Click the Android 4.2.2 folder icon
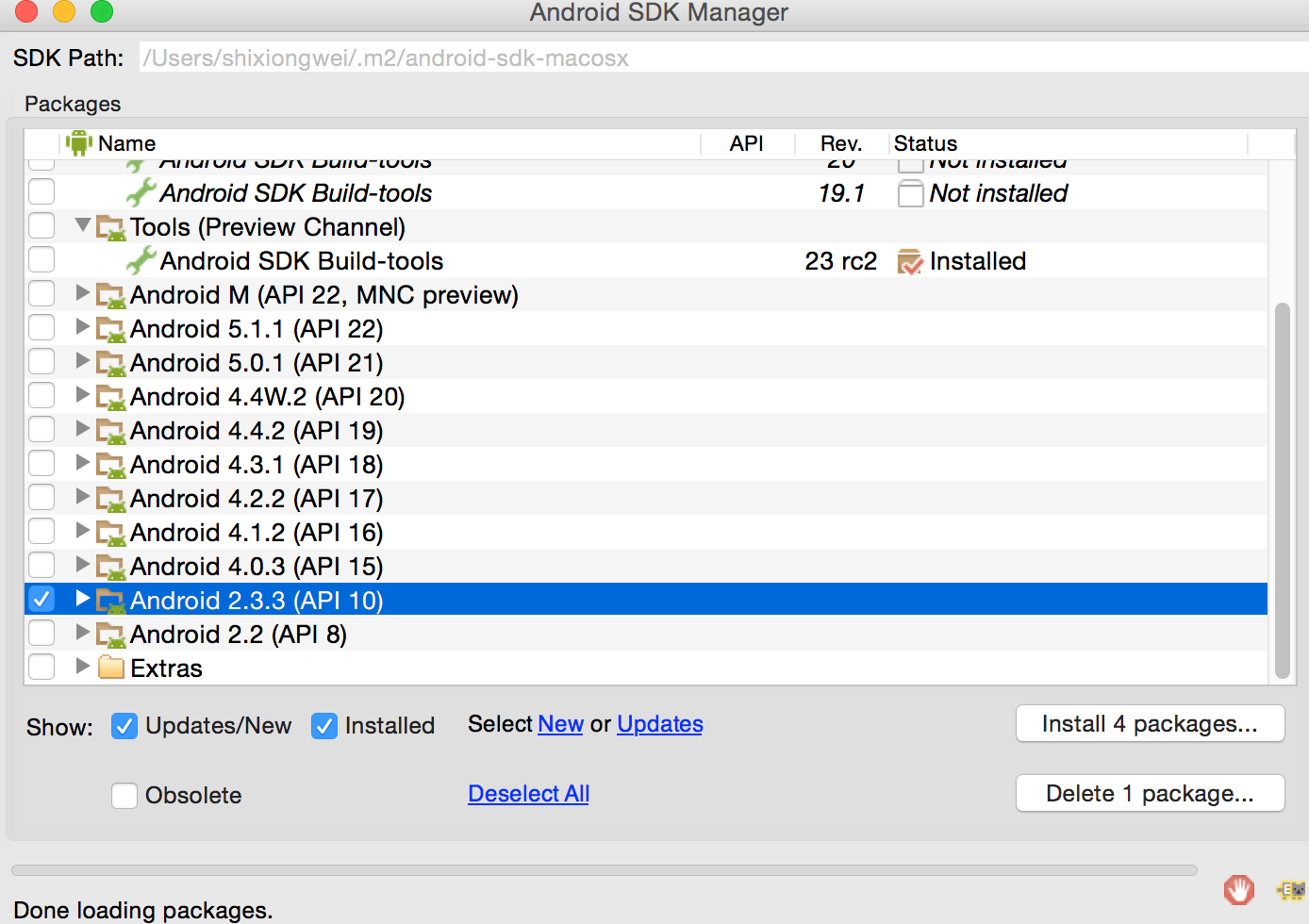 pos(111,499)
